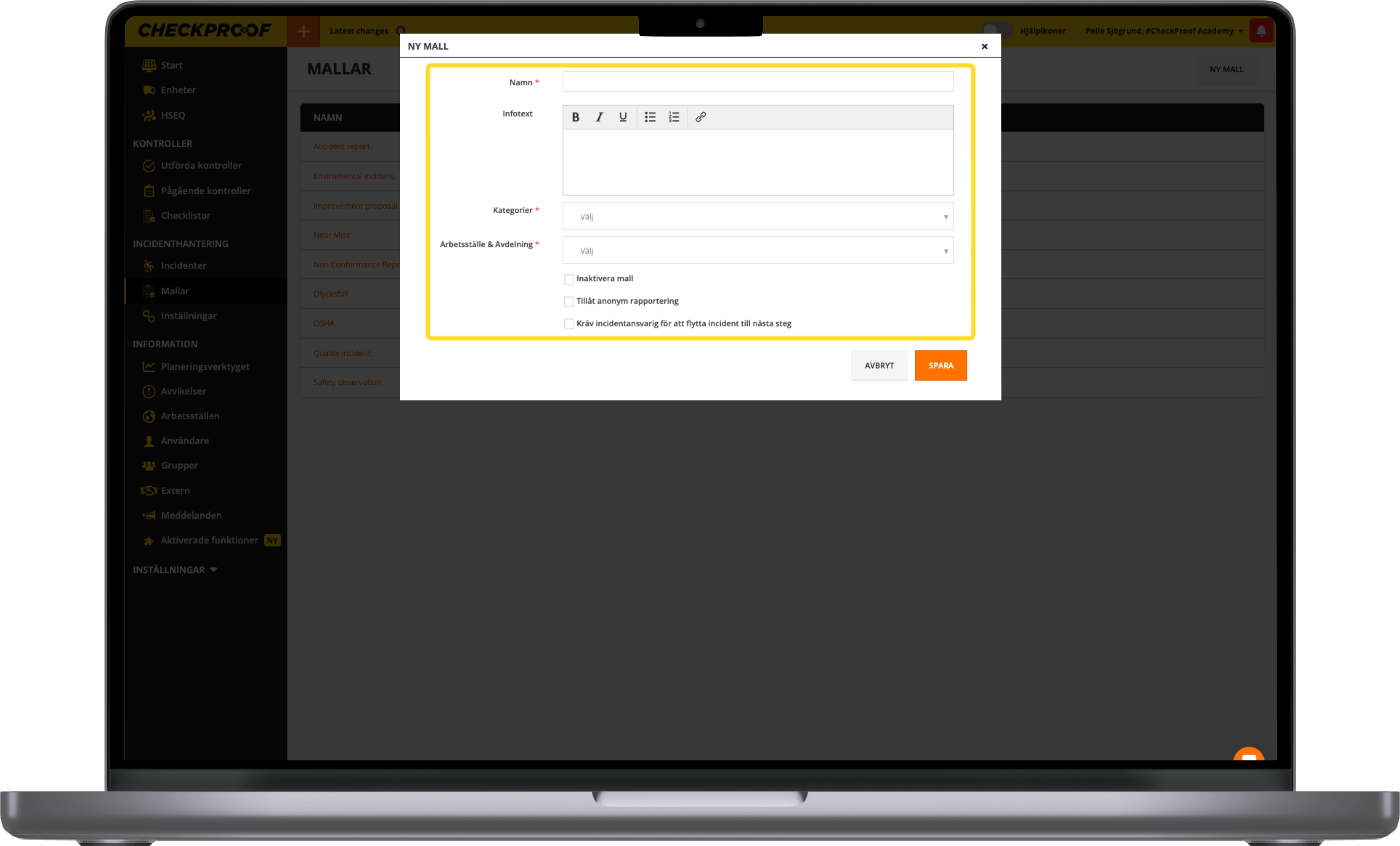Insert a bulleted list in Infotext

(x=650, y=117)
